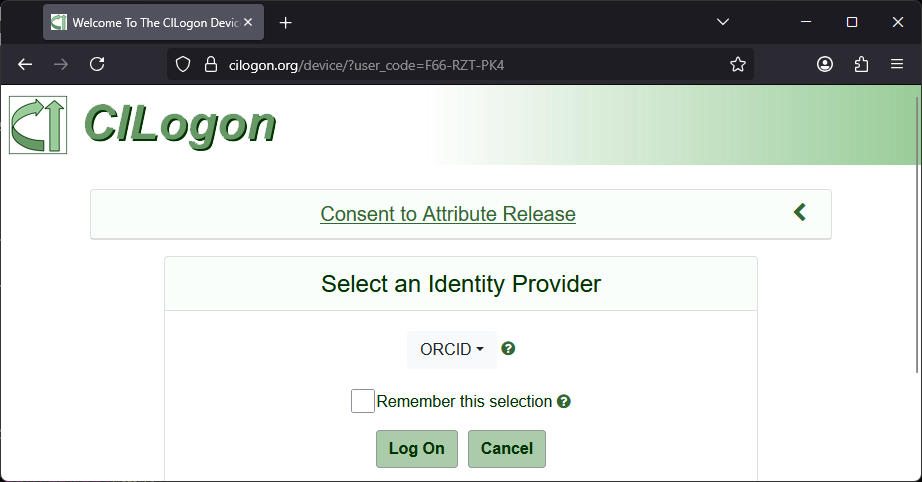
Task: Expand the consent section chevron arrow
Action: (799, 212)
